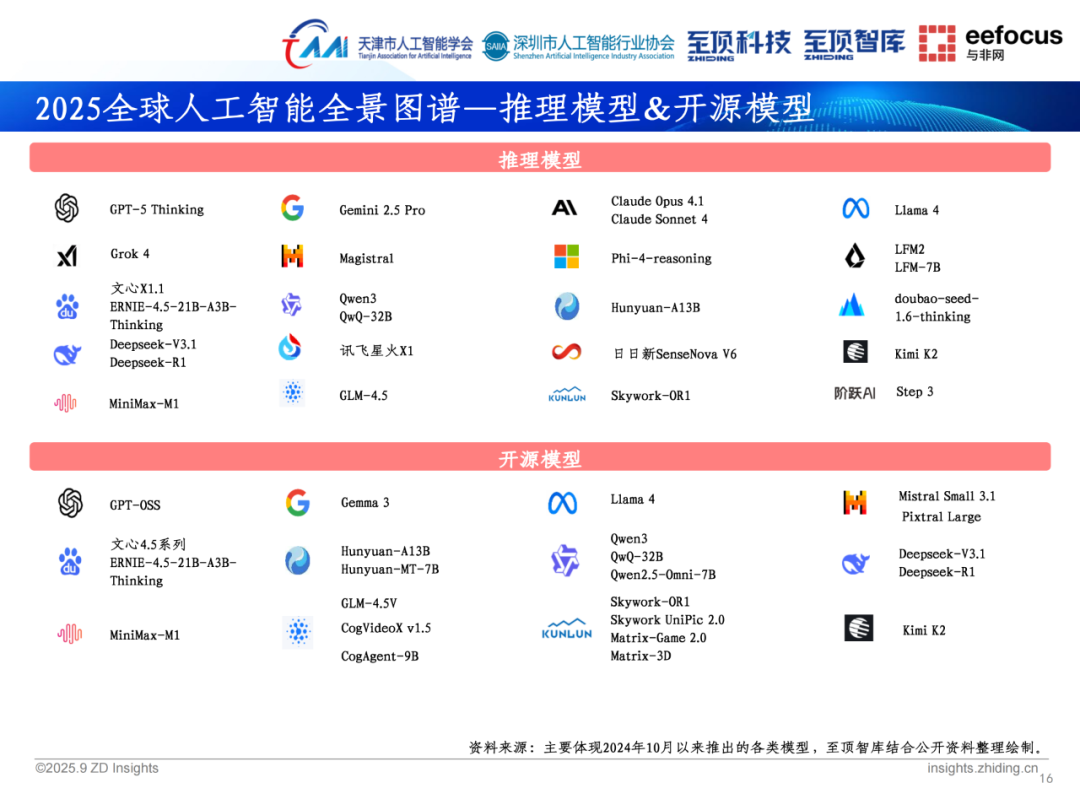Click the ©2025.9 ZD Insights footer text
Viewport: 1080px width, 810px height.
(x=97, y=768)
